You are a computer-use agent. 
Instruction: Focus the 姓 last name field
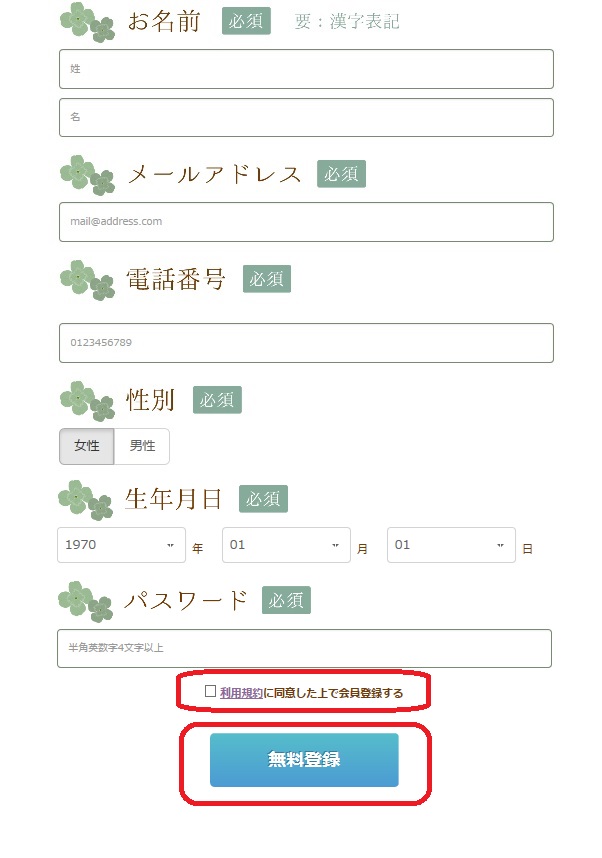(x=306, y=69)
